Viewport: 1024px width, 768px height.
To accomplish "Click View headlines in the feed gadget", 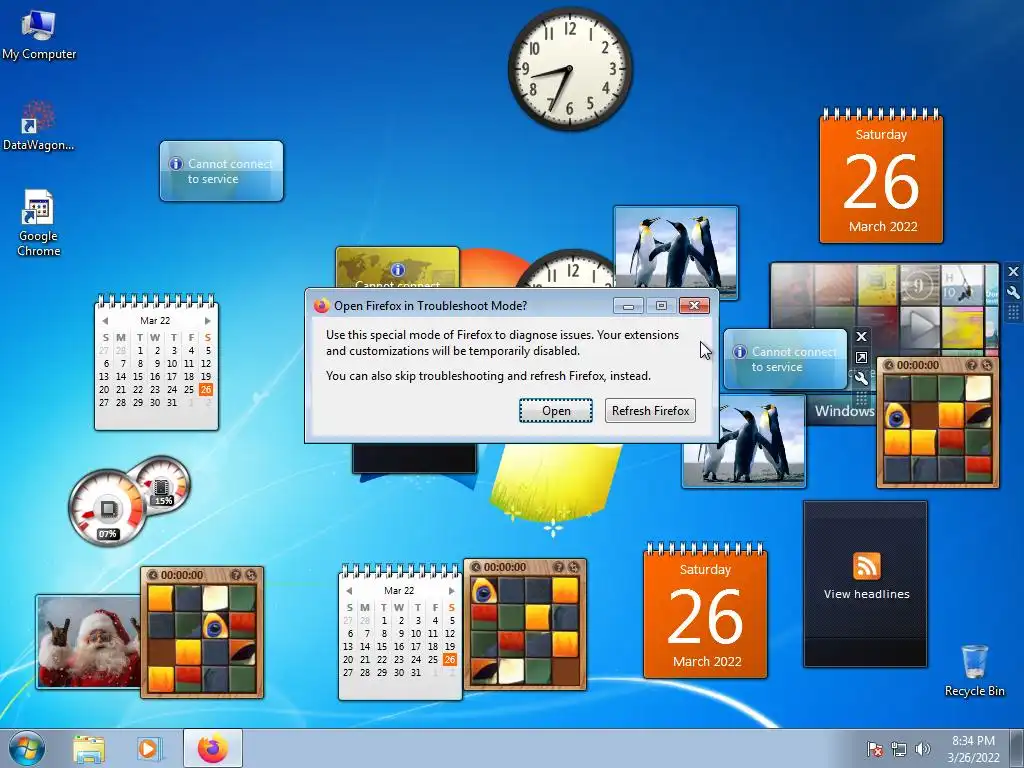I will click(867, 594).
